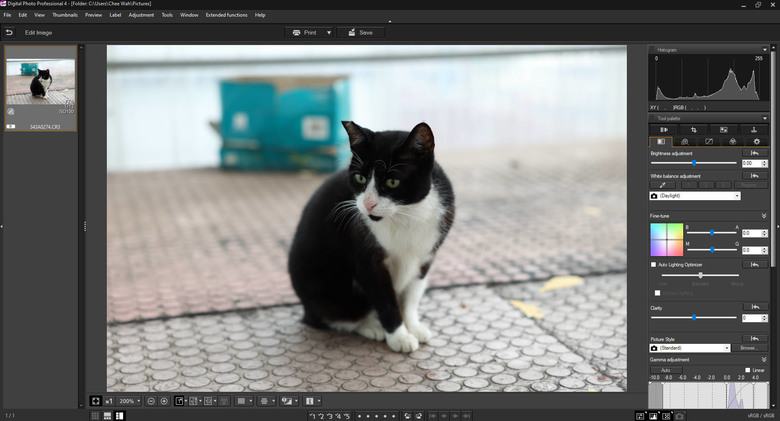Reset Clarity with its undo arrow button
The width and height of the screenshot is (780, 421).
coord(755,307)
